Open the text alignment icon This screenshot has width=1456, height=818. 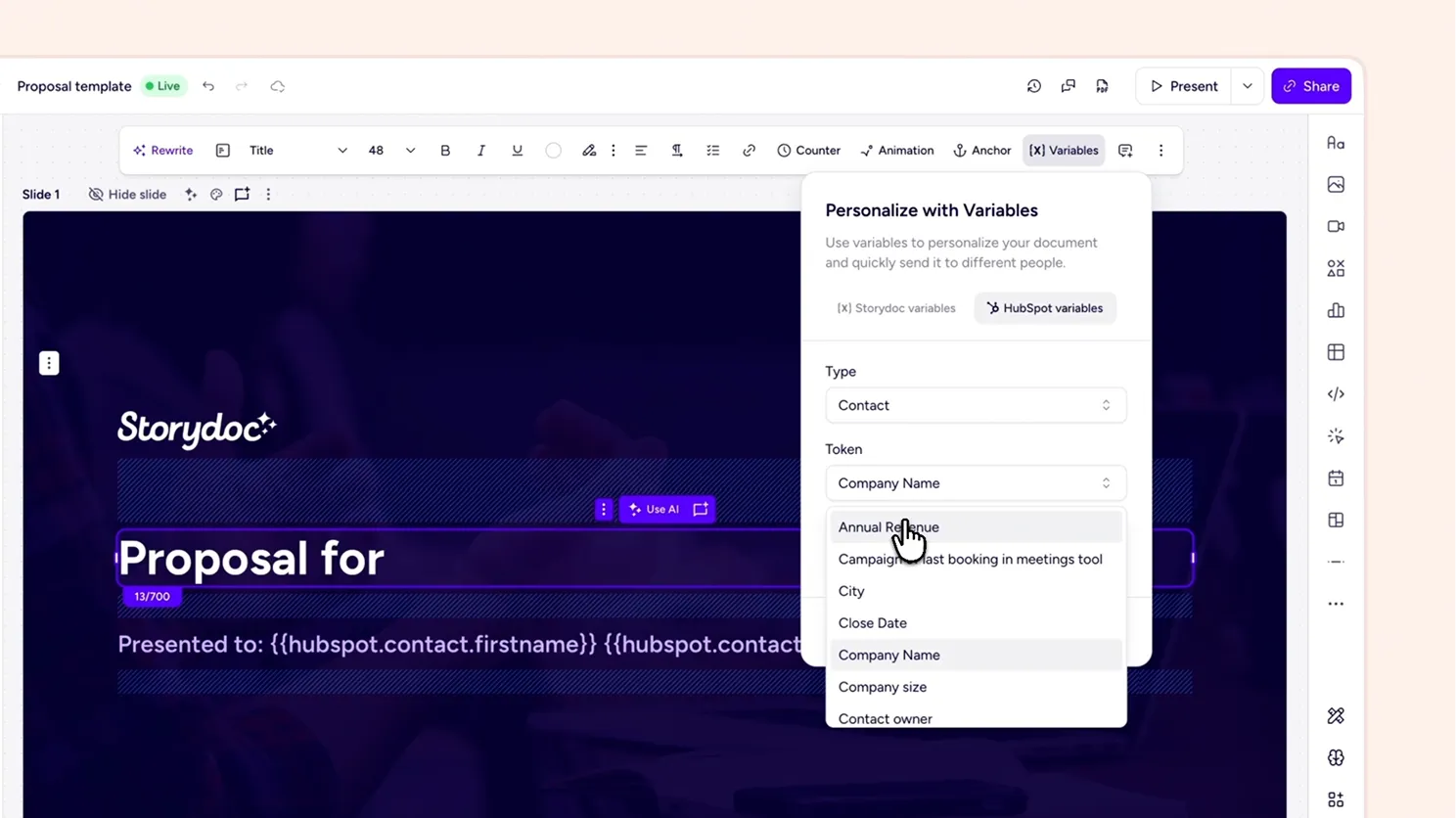641,151
